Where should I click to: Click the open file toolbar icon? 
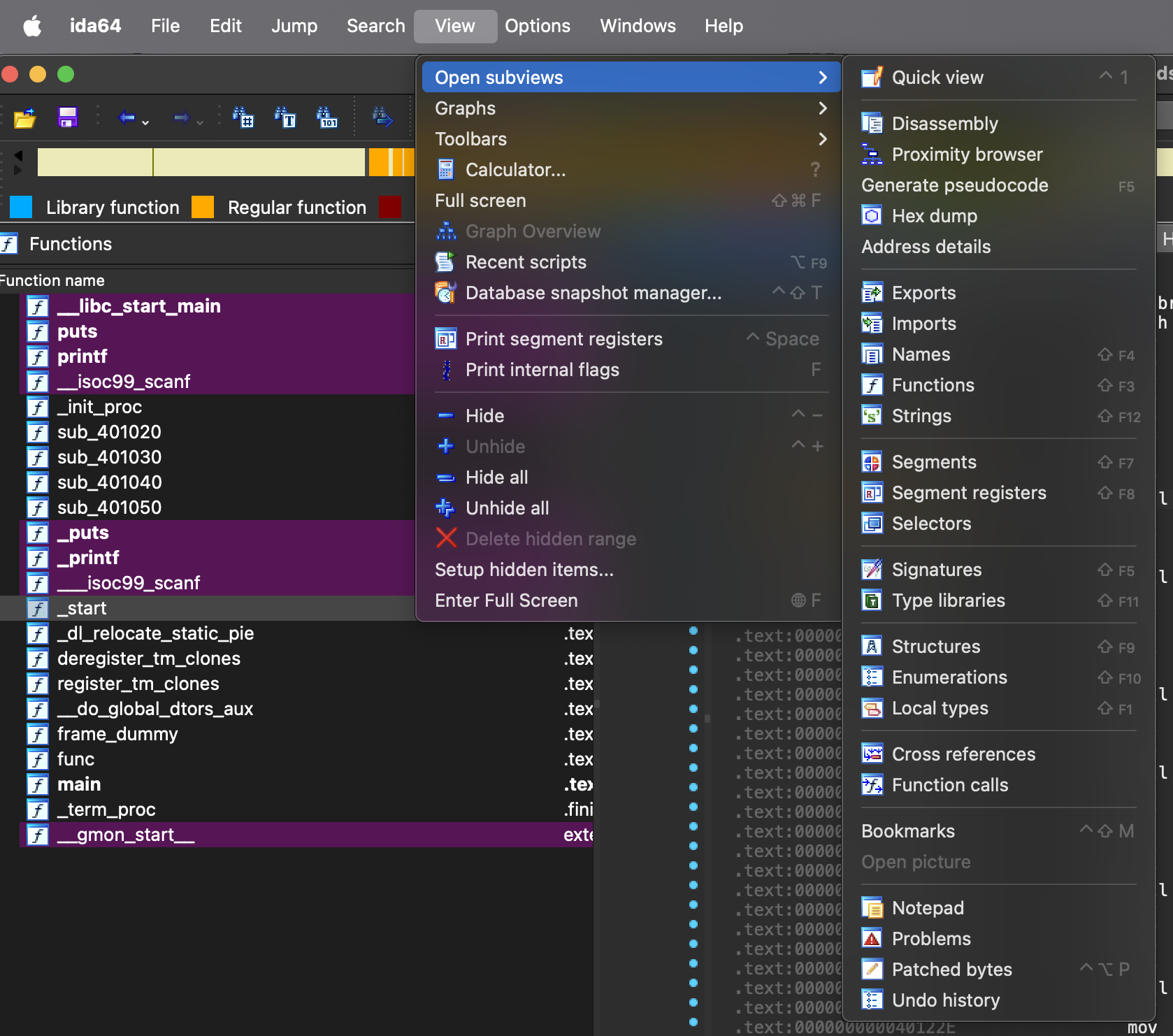[x=25, y=117]
